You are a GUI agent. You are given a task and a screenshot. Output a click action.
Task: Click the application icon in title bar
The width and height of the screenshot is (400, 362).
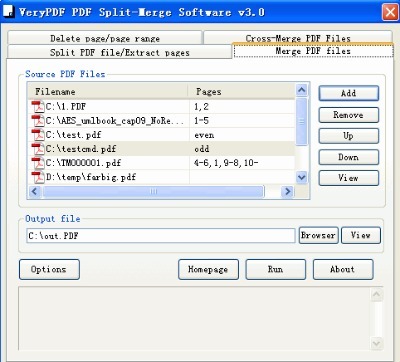pyautogui.click(x=9, y=12)
